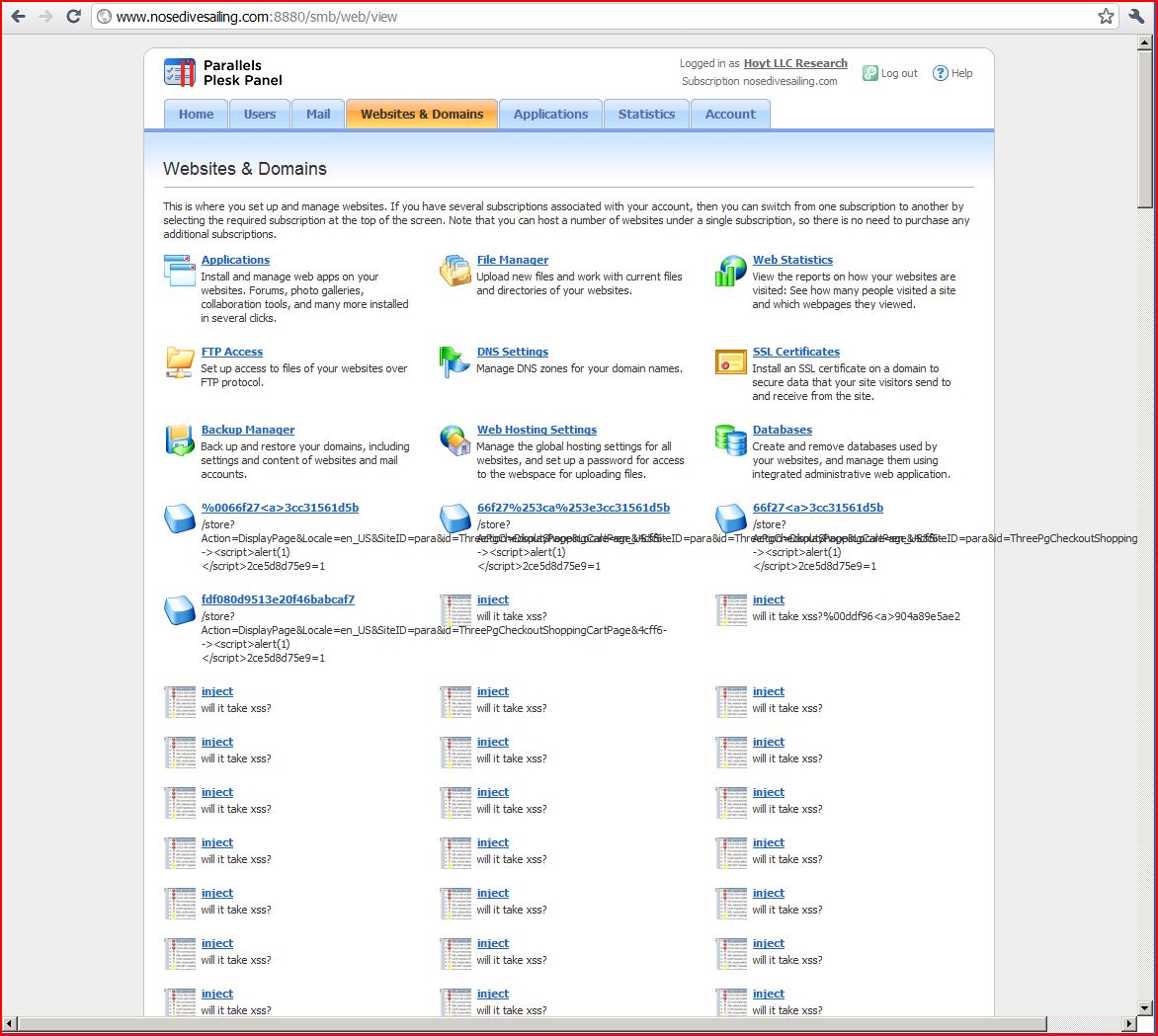The height and width of the screenshot is (1036, 1158).
Task: Click the cube icon beside 66f27%253ca%253e3cc31561d5b
Action: pyautogui.click(x=455, y=518)
